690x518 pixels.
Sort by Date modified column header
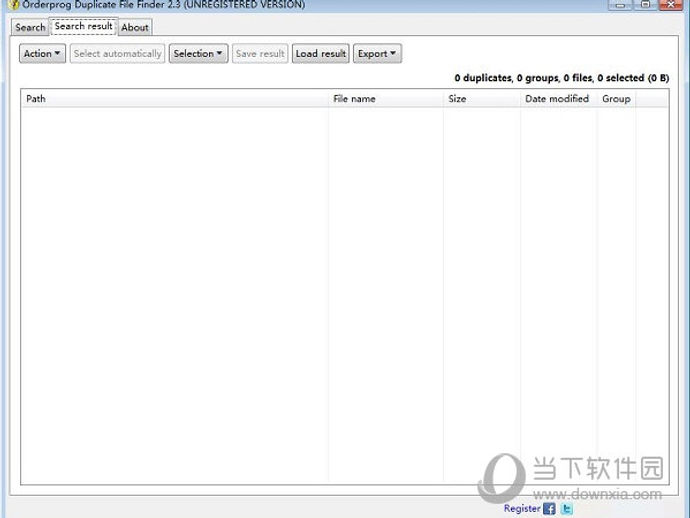click(559, 99)
